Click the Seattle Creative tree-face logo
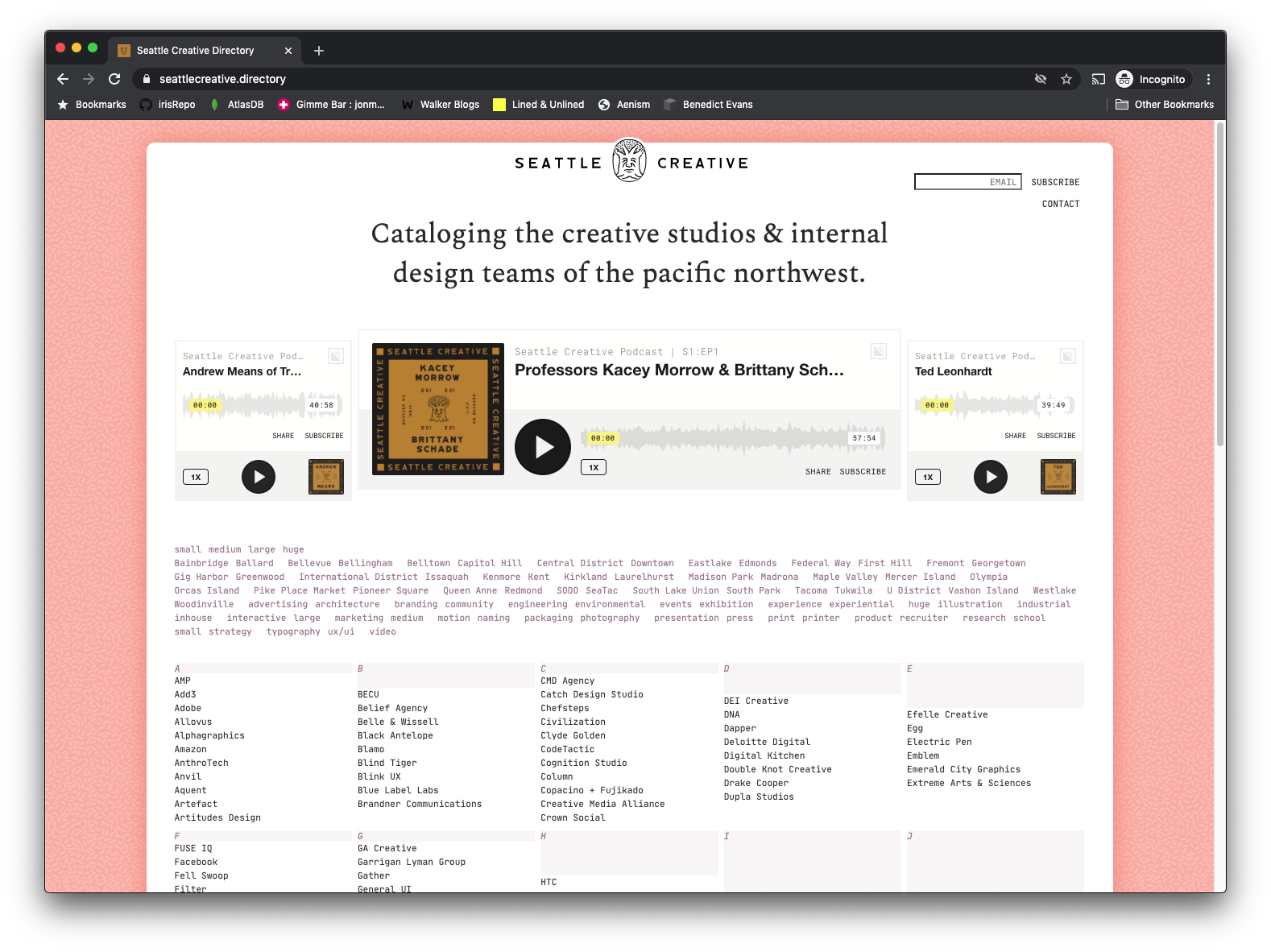 pyautogui.click(x=629, y=160)
